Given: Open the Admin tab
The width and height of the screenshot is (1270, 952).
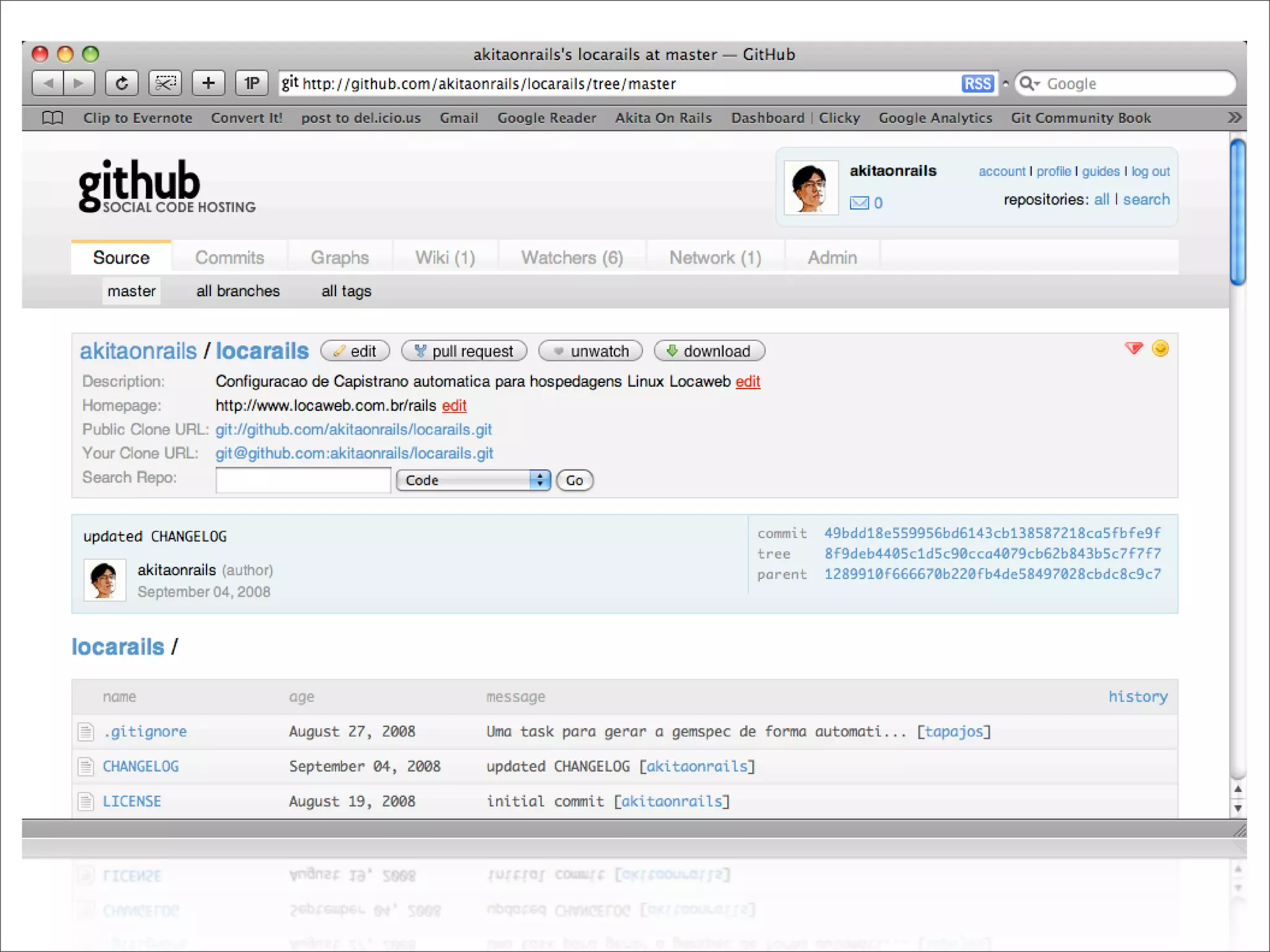Looking at the screenshot, I should 832,258.
